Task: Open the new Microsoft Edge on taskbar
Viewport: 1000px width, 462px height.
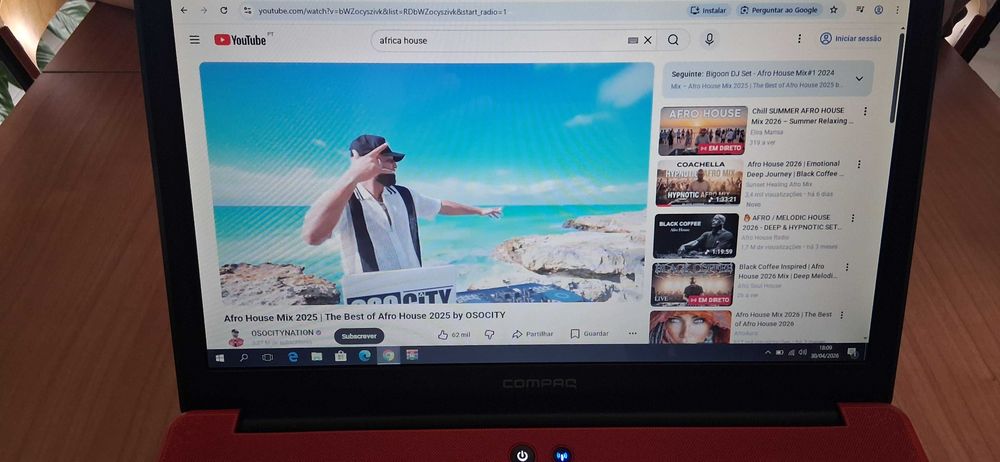Action: [364, 356]
